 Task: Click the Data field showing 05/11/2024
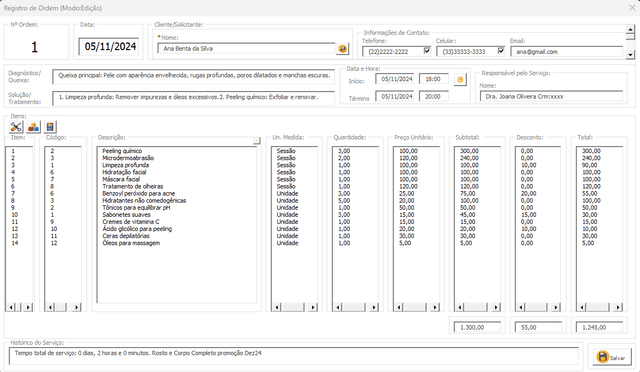coord(109,47)
